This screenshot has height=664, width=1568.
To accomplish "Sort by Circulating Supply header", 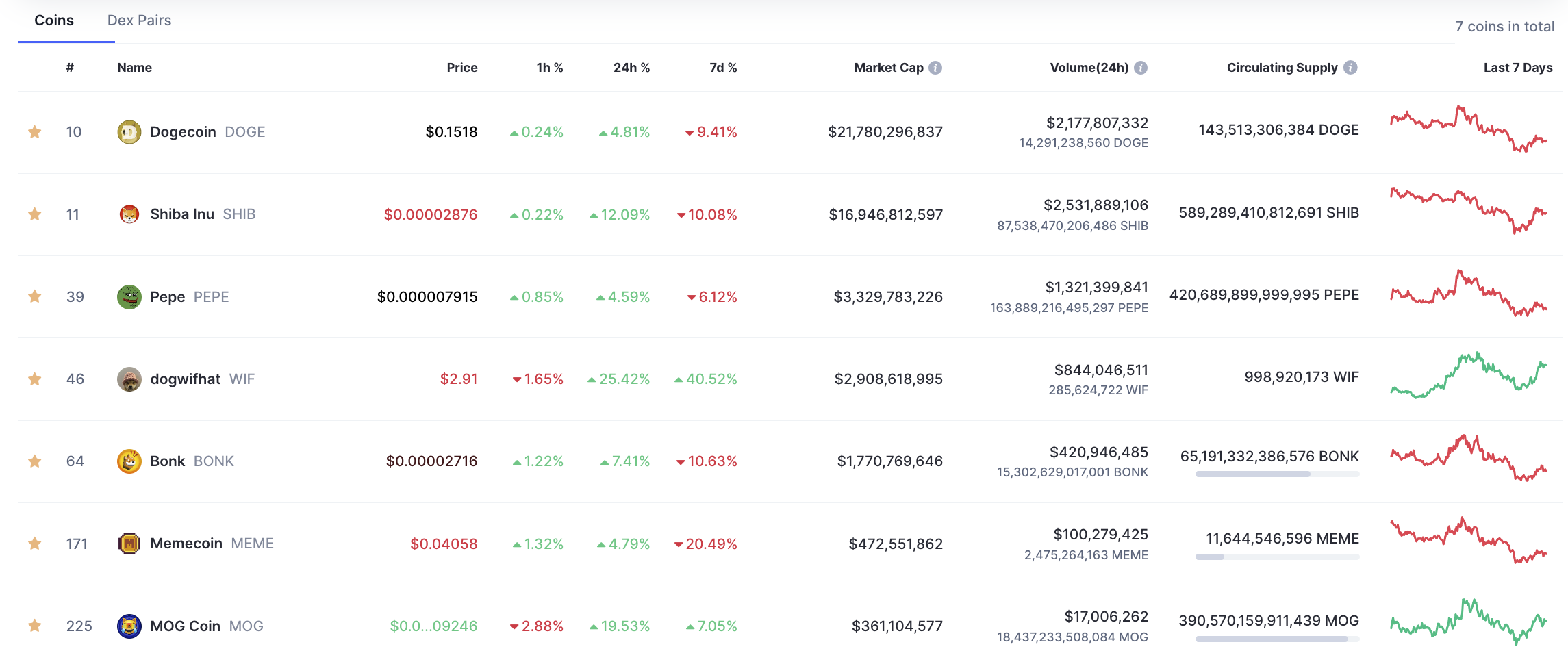I will coord(1282,68).
